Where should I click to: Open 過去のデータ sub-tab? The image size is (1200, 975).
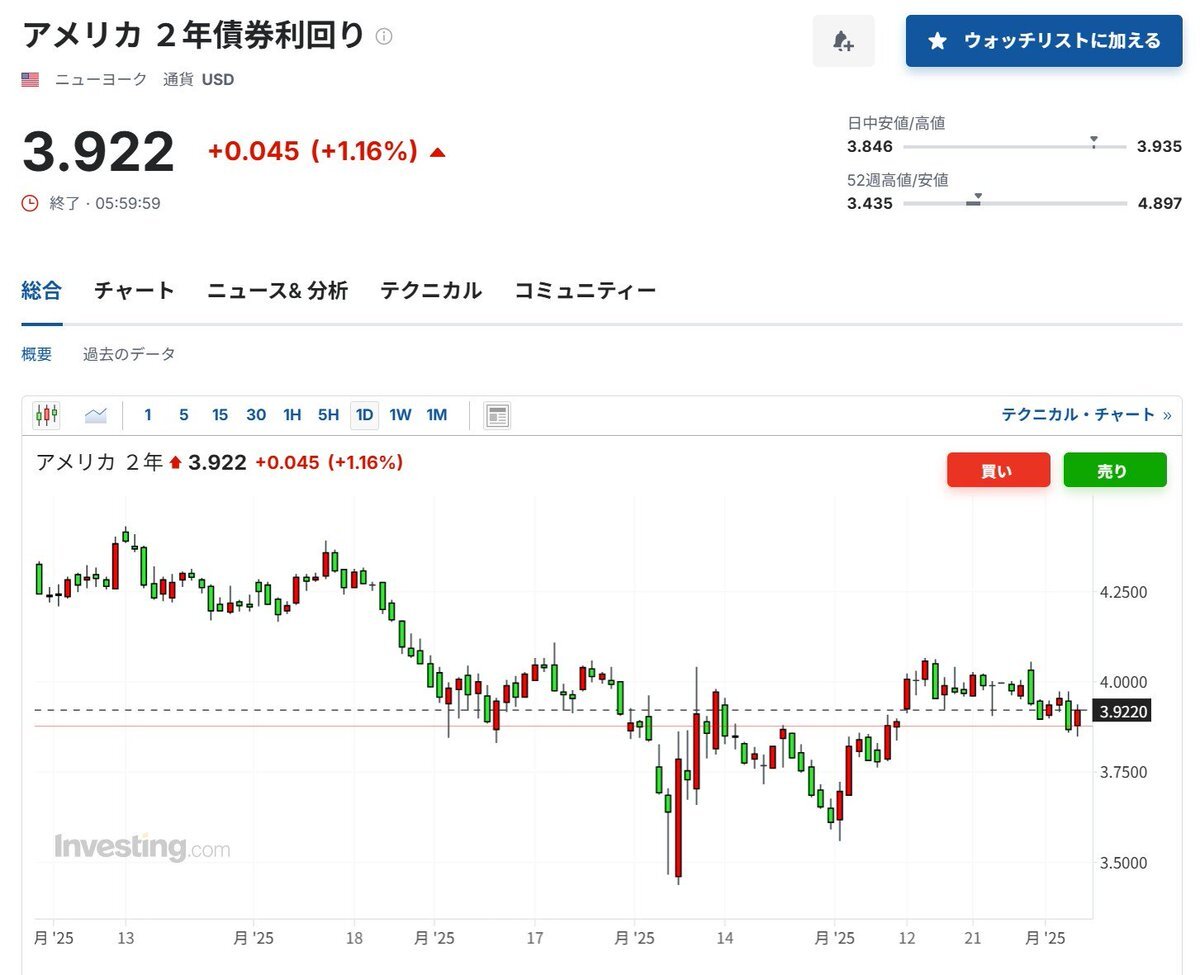[x=129, y=354]
